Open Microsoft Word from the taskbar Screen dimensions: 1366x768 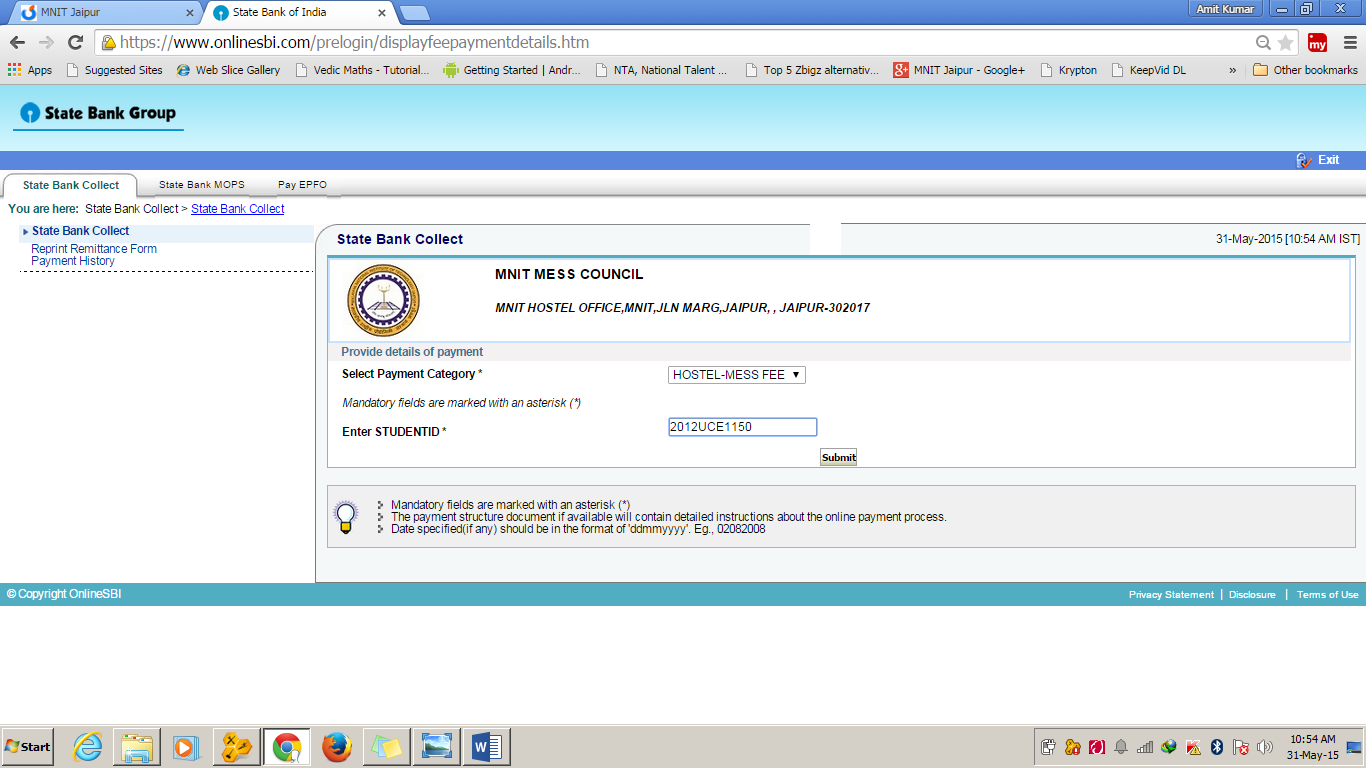[x=487, y=747]
